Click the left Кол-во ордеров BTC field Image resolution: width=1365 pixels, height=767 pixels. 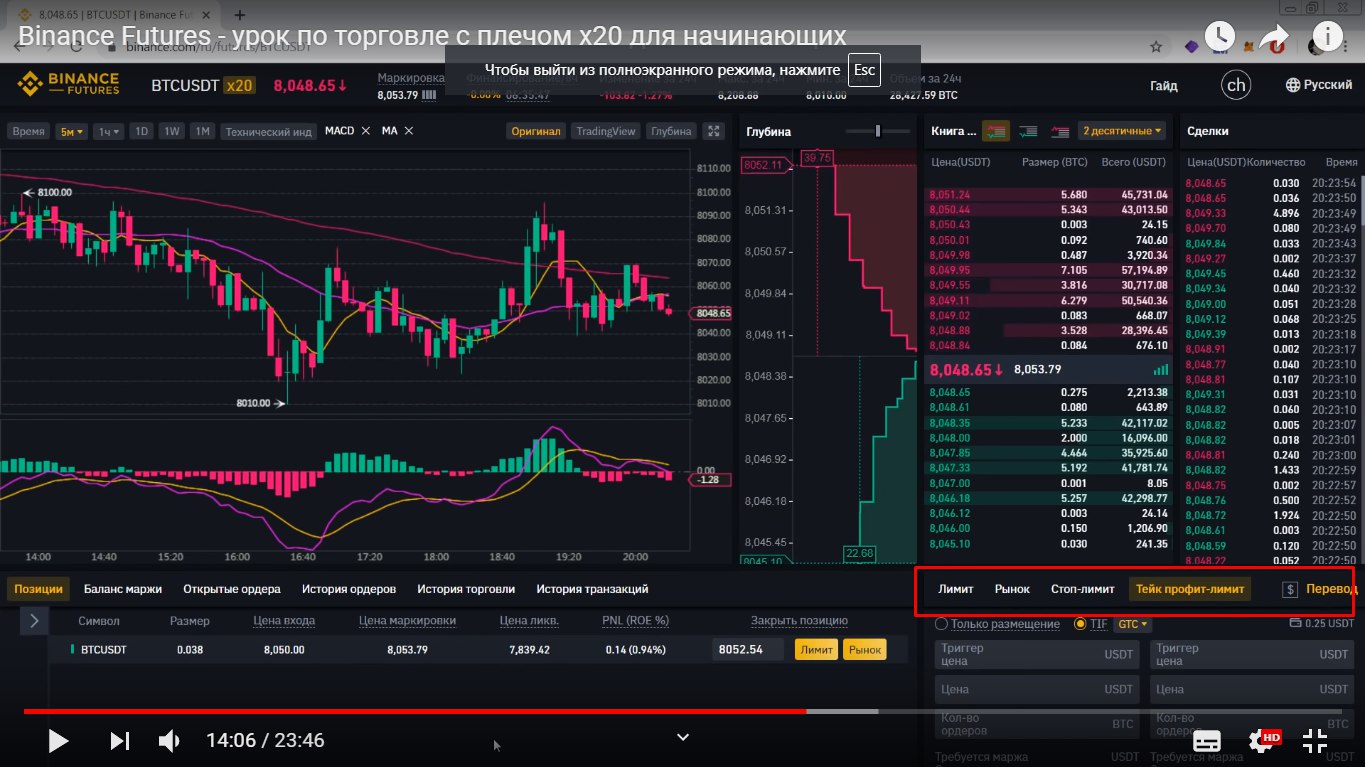pyautogui.click(x=1039, y=723)
